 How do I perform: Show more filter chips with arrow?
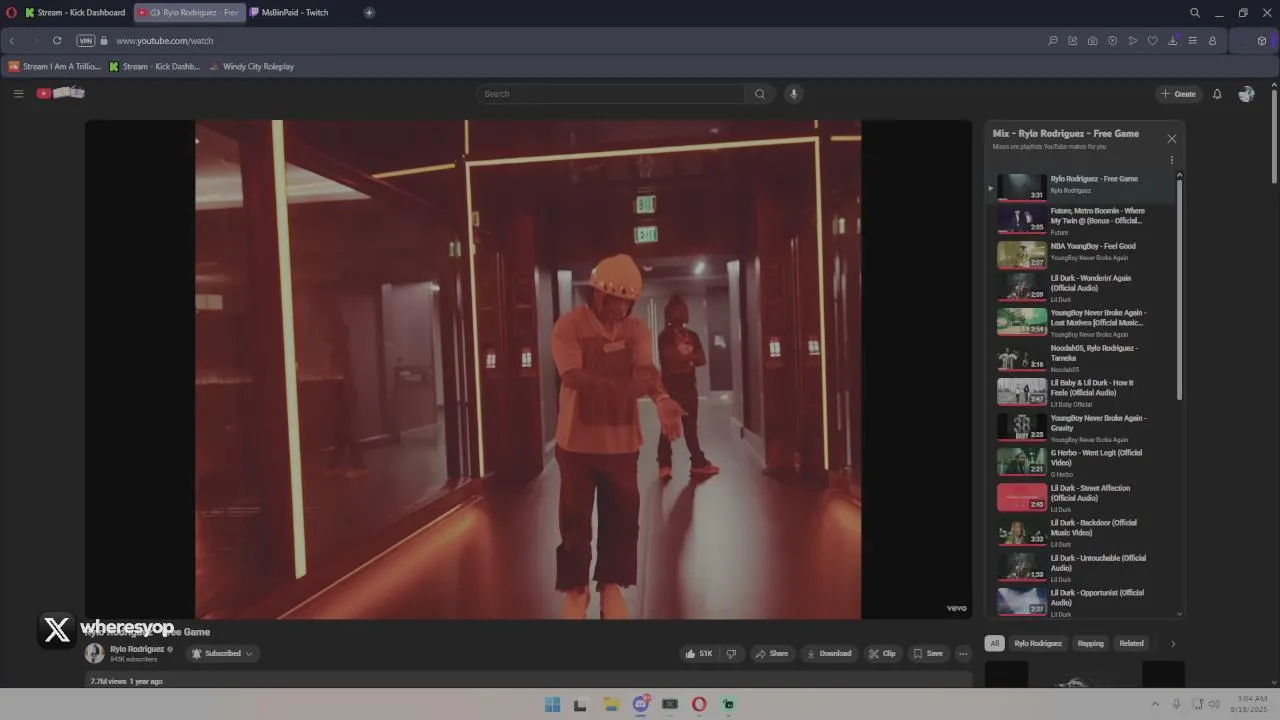coord(1173,643)
